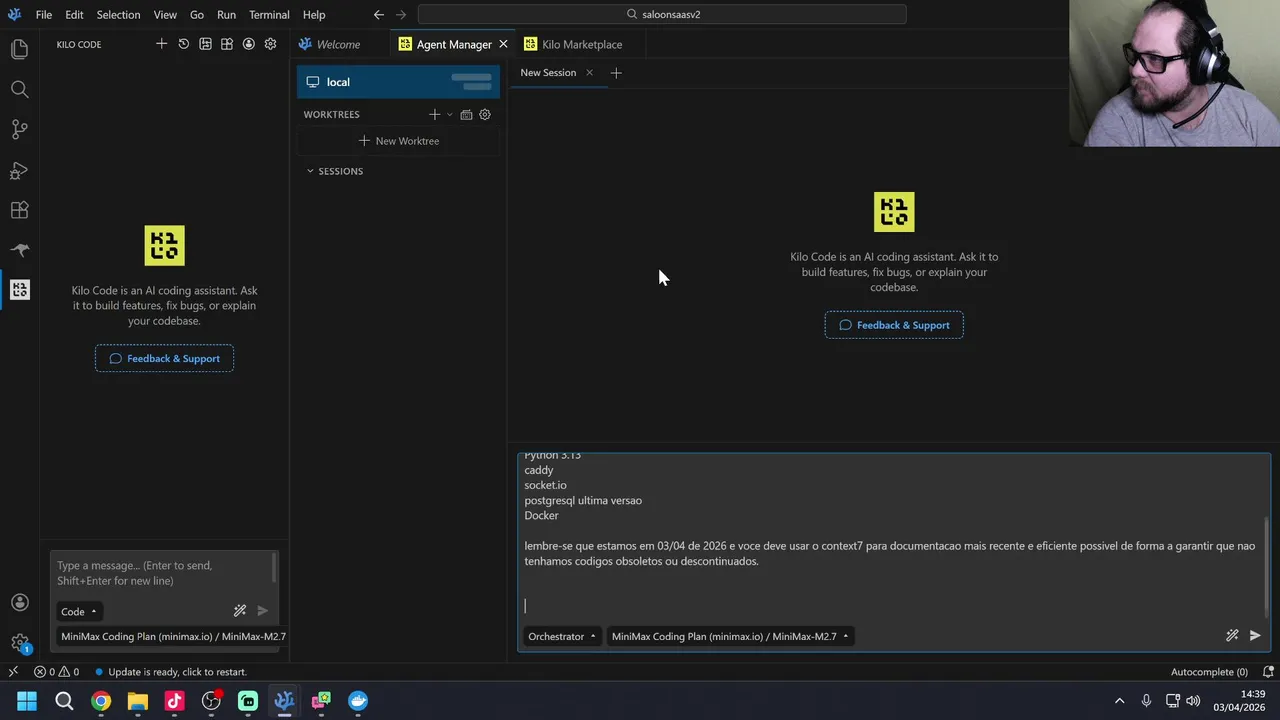Expand the worktree add options chevron
Image resolution: width=1280 pixels, height=720 pixels.
click(449, 114)
